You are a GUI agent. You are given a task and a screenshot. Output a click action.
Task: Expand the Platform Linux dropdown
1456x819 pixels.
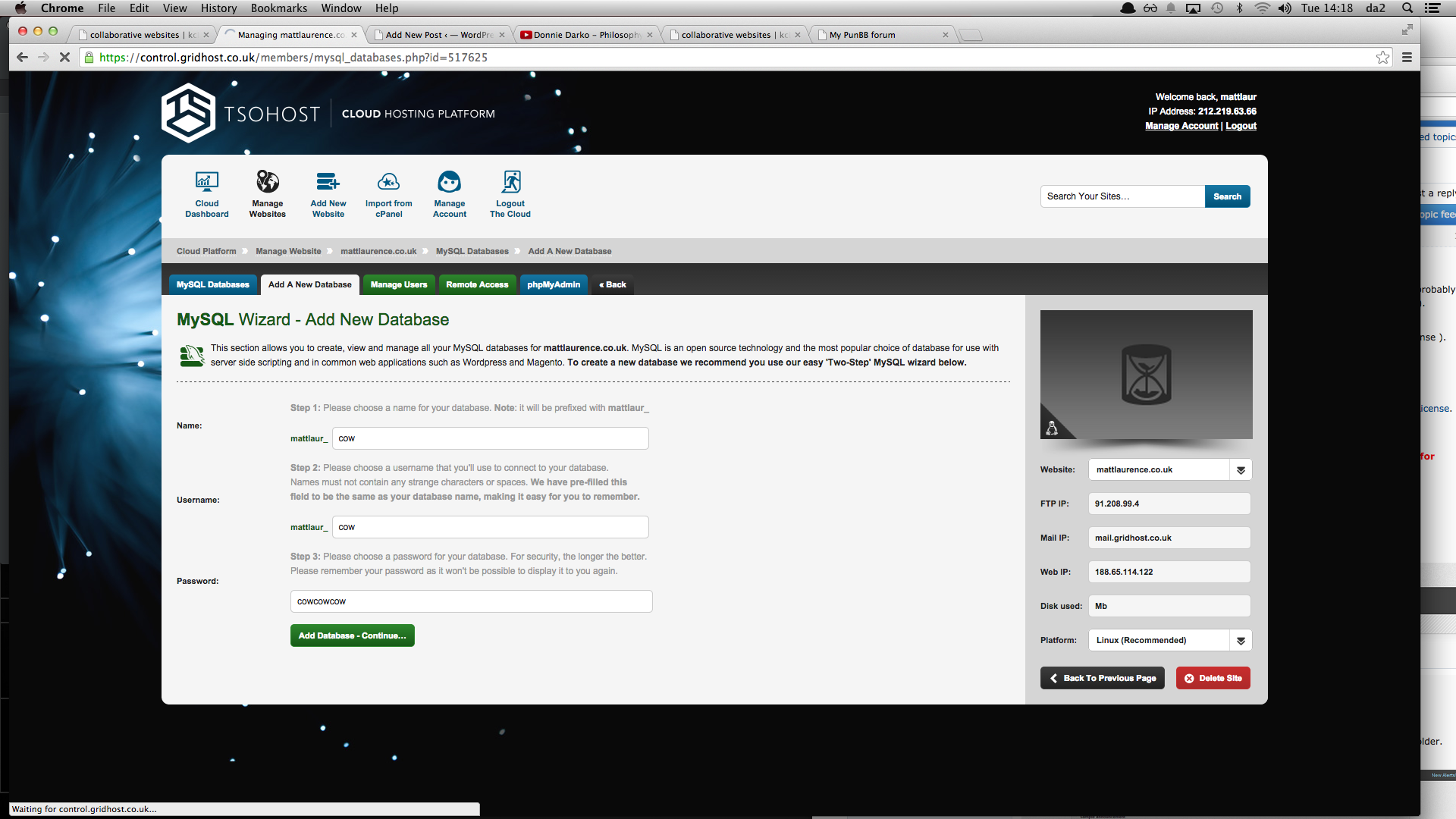click(x=1241, y=641)
